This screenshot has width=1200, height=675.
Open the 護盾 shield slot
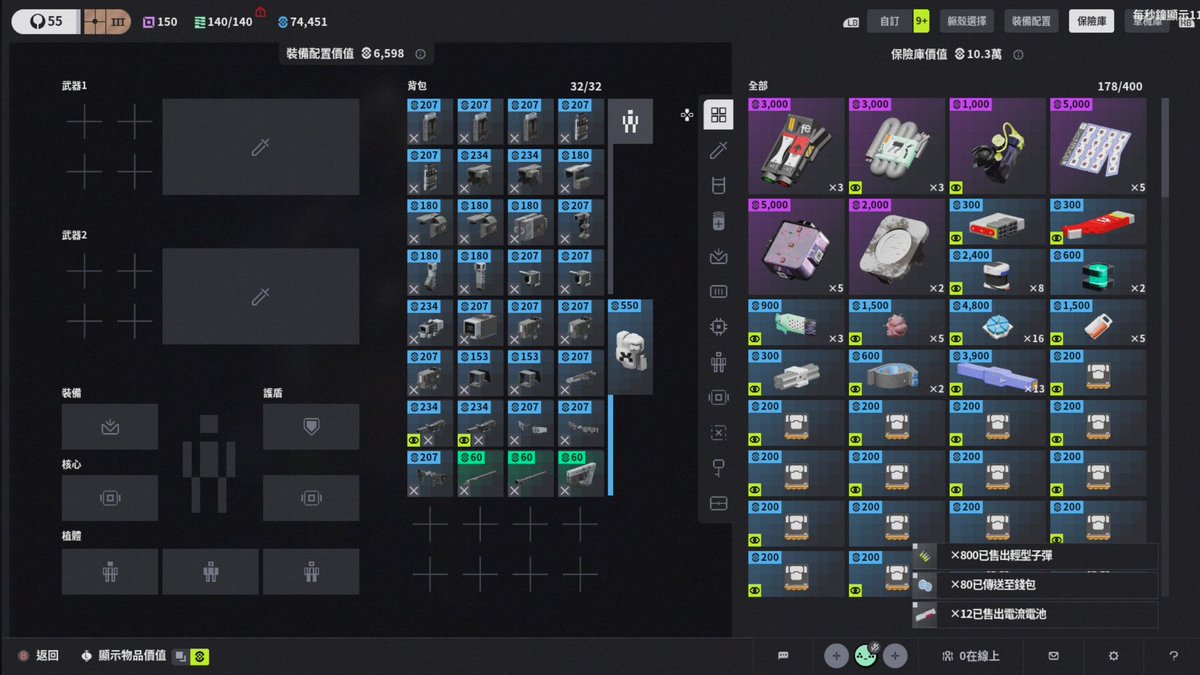[x=311, y=427]
